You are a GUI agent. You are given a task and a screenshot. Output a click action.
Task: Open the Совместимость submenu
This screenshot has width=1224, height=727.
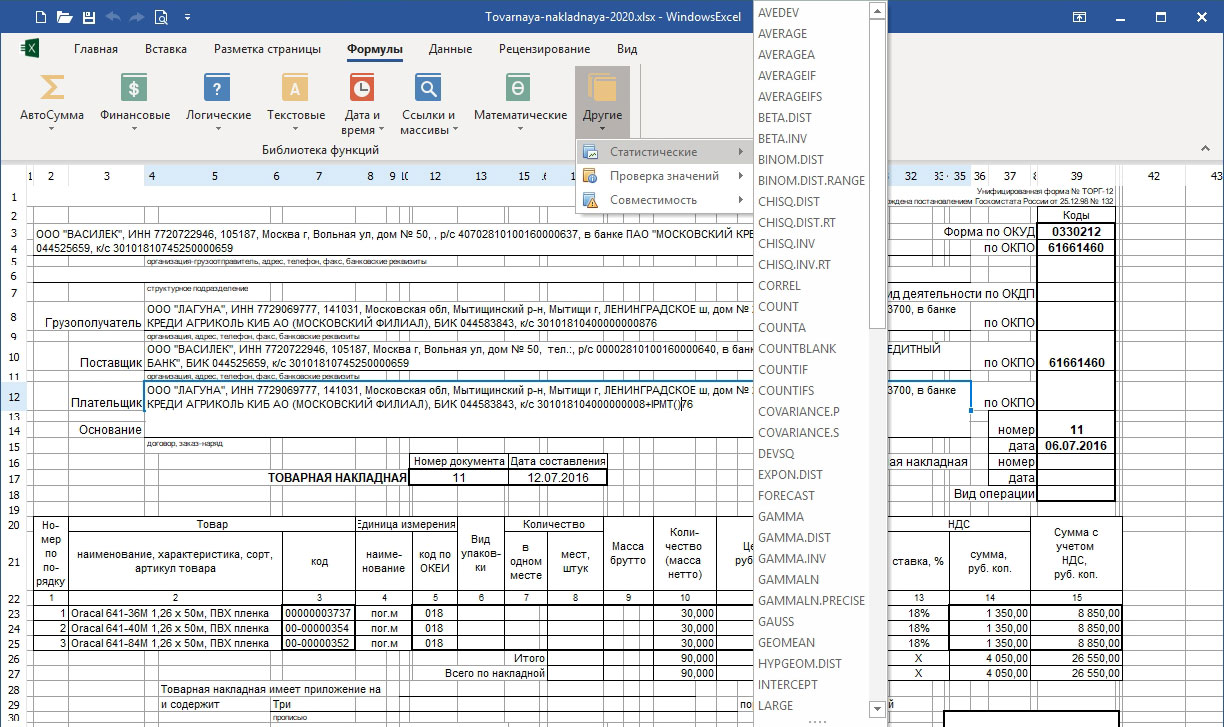click(x=663, y=200)
